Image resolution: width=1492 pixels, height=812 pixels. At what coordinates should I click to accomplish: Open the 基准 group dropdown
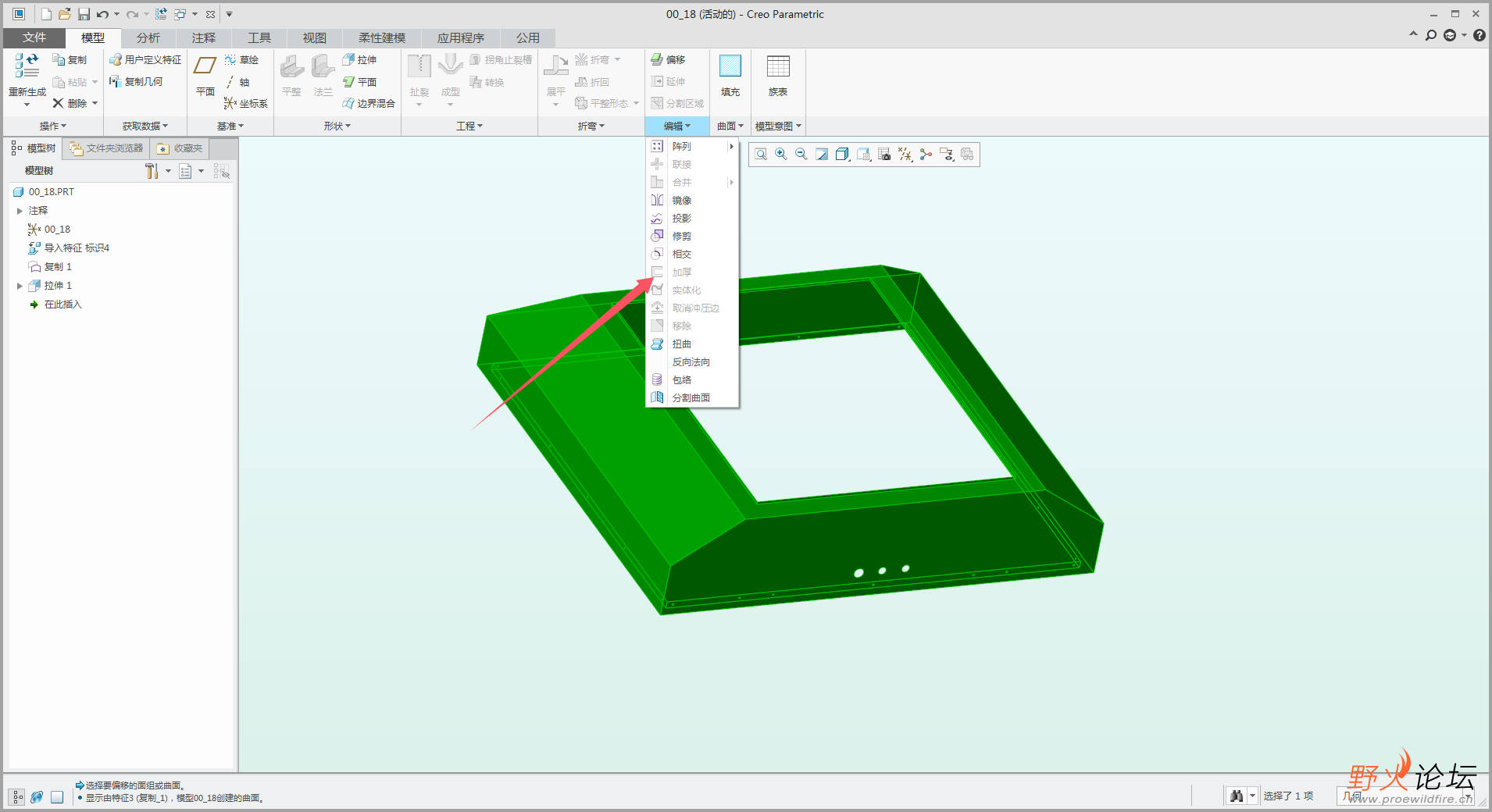[230, 126]
